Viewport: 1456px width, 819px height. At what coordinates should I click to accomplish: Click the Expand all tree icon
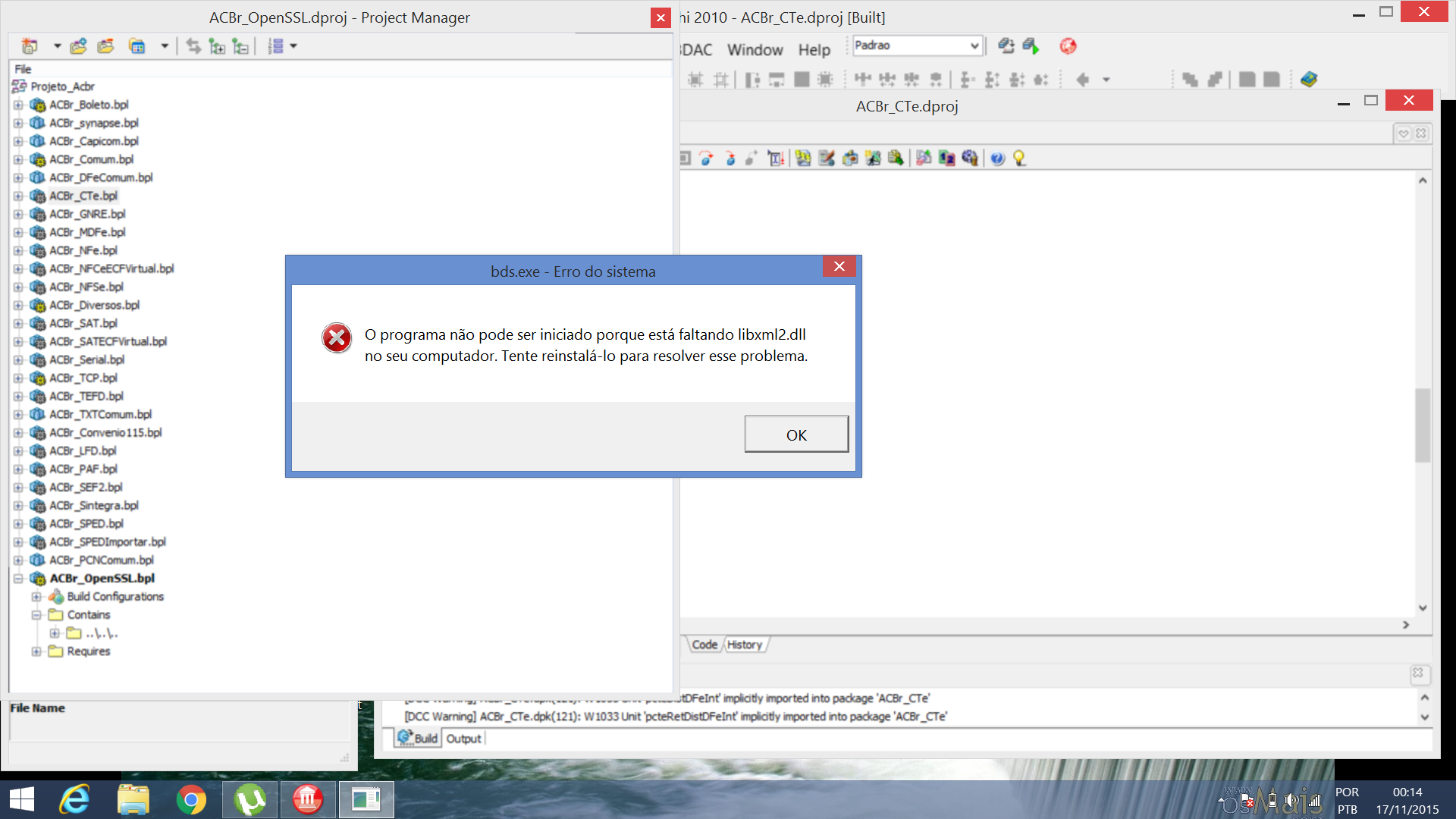tap(217, 46)
